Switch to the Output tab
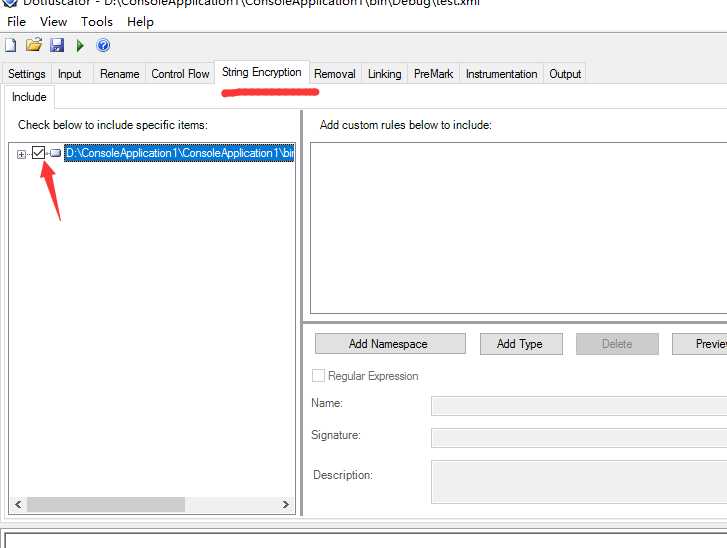This screenshot has height=548, width=727. pyautogui.click(x=565, y=74)
